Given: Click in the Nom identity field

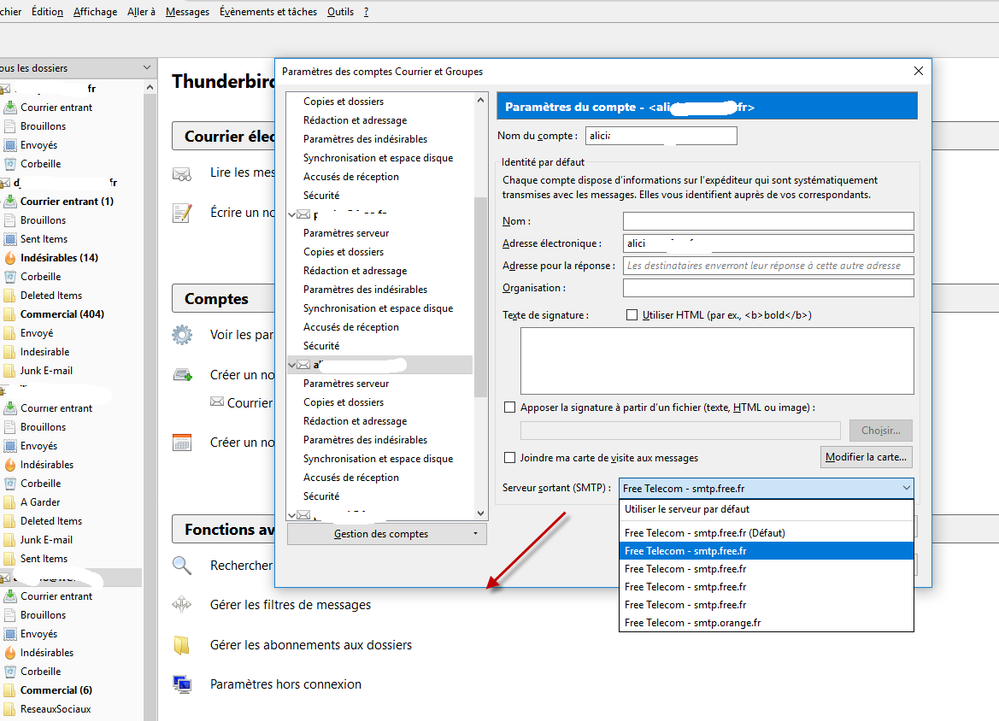Looking at the screenshot, I should (x=768, y=221).
